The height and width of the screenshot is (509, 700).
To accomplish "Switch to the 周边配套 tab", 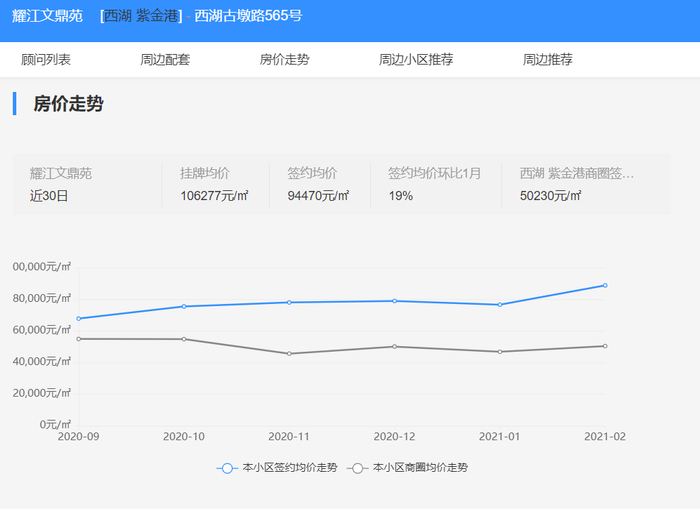I will [165, 60].
